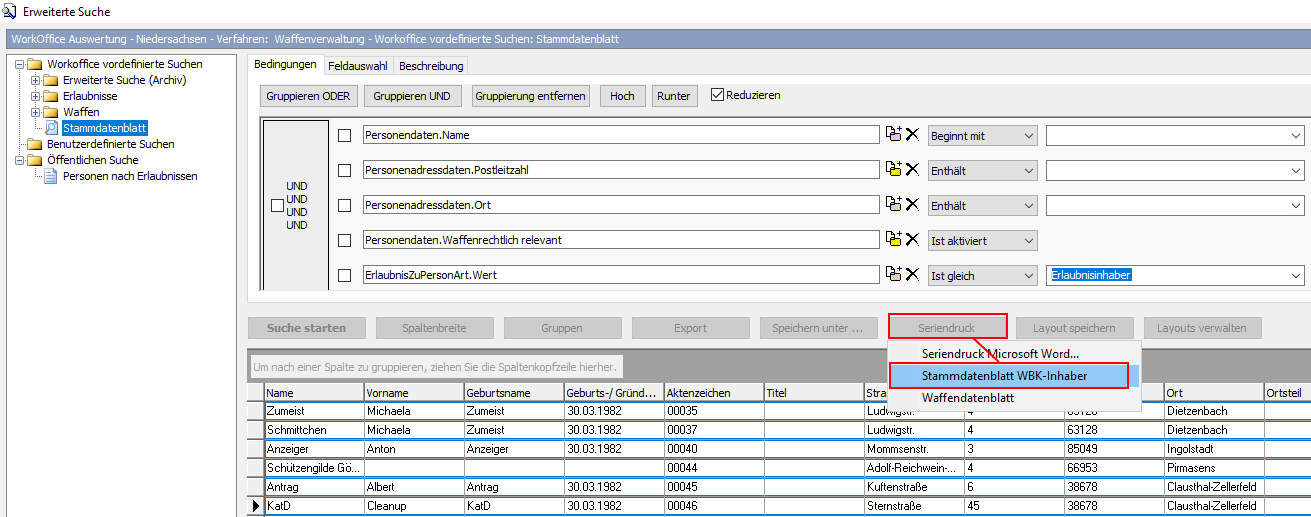Tick the checkbox for Personendaten.Name condition
Image resolution: width=1311 pixels, height=517 pixels.
345,135
